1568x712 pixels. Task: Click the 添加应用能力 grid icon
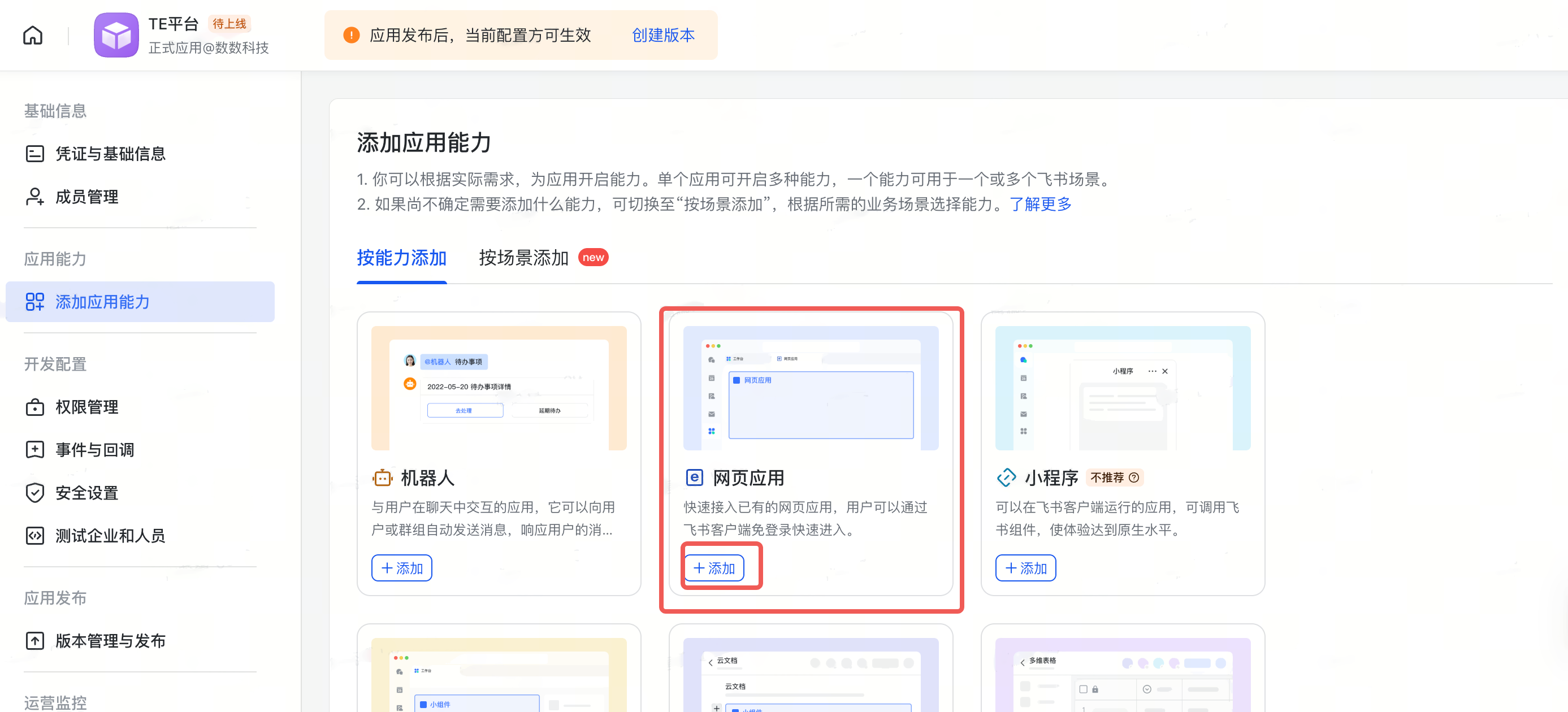click(34, 302)
